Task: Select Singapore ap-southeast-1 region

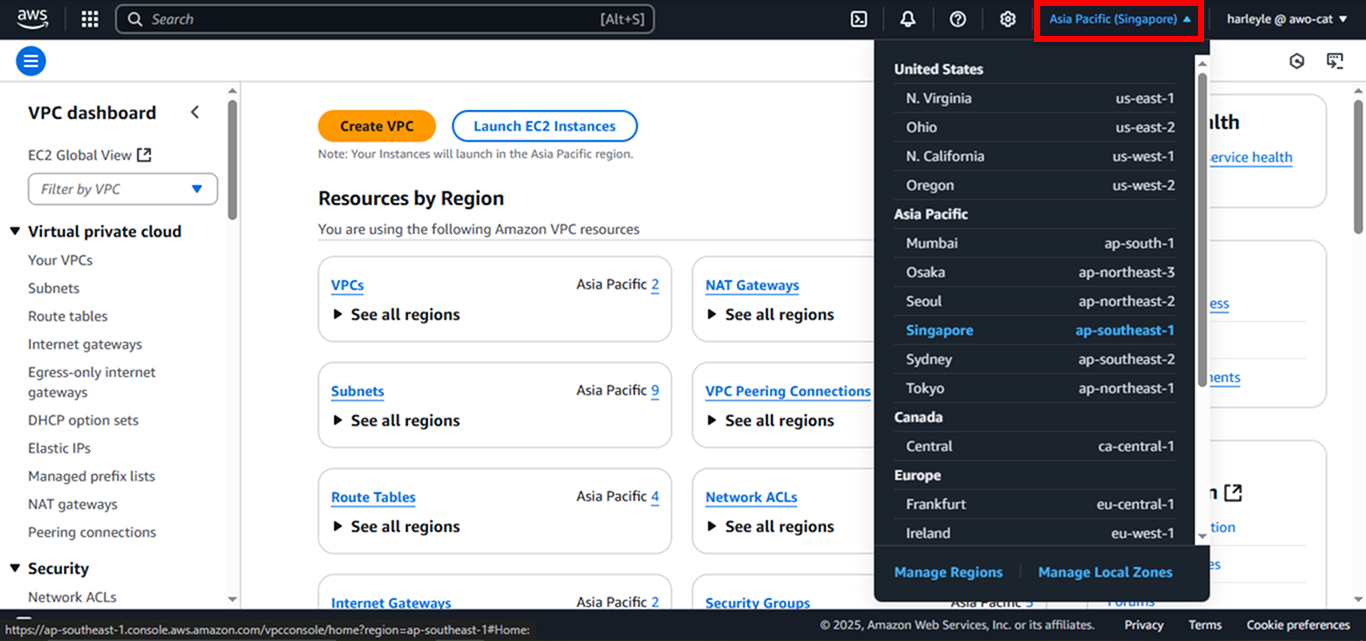Action: 1035,330
